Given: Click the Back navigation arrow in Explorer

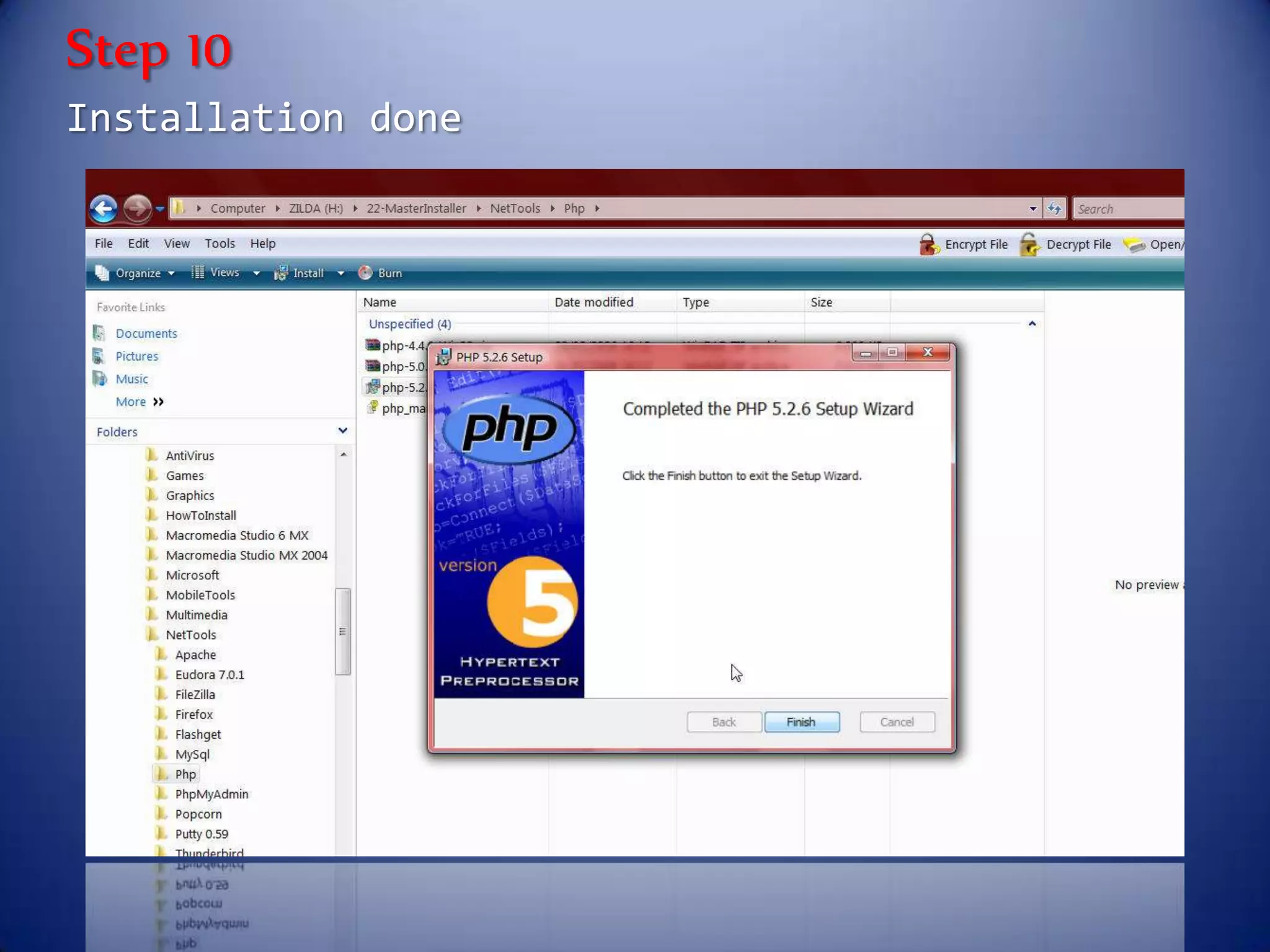Looking at the screenshot, I should [103, 208].
